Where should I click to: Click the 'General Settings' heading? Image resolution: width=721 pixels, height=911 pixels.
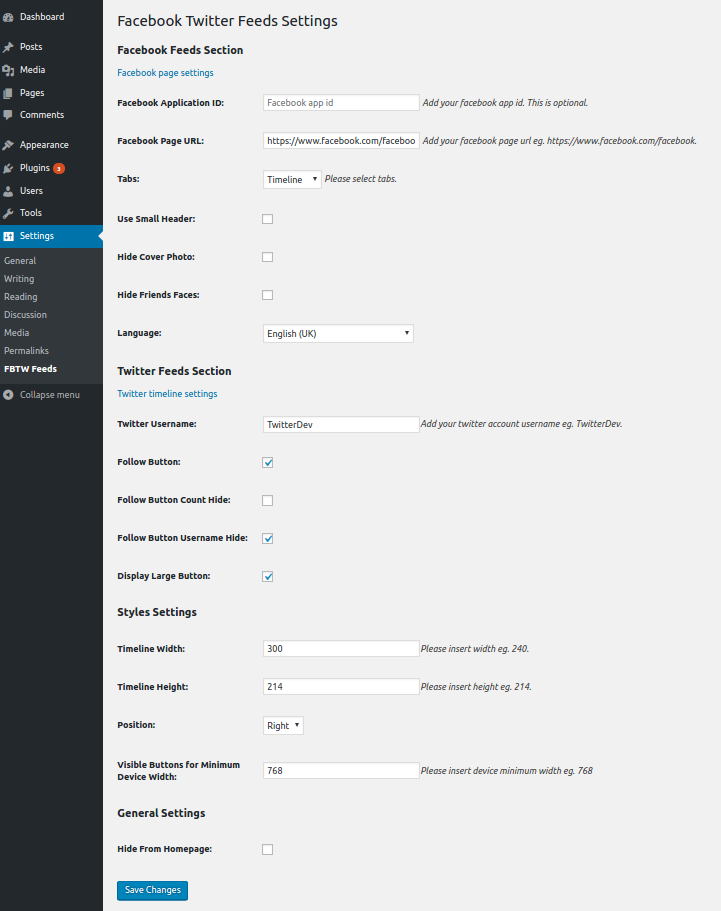pyautogui.click(x=161, y=813)
